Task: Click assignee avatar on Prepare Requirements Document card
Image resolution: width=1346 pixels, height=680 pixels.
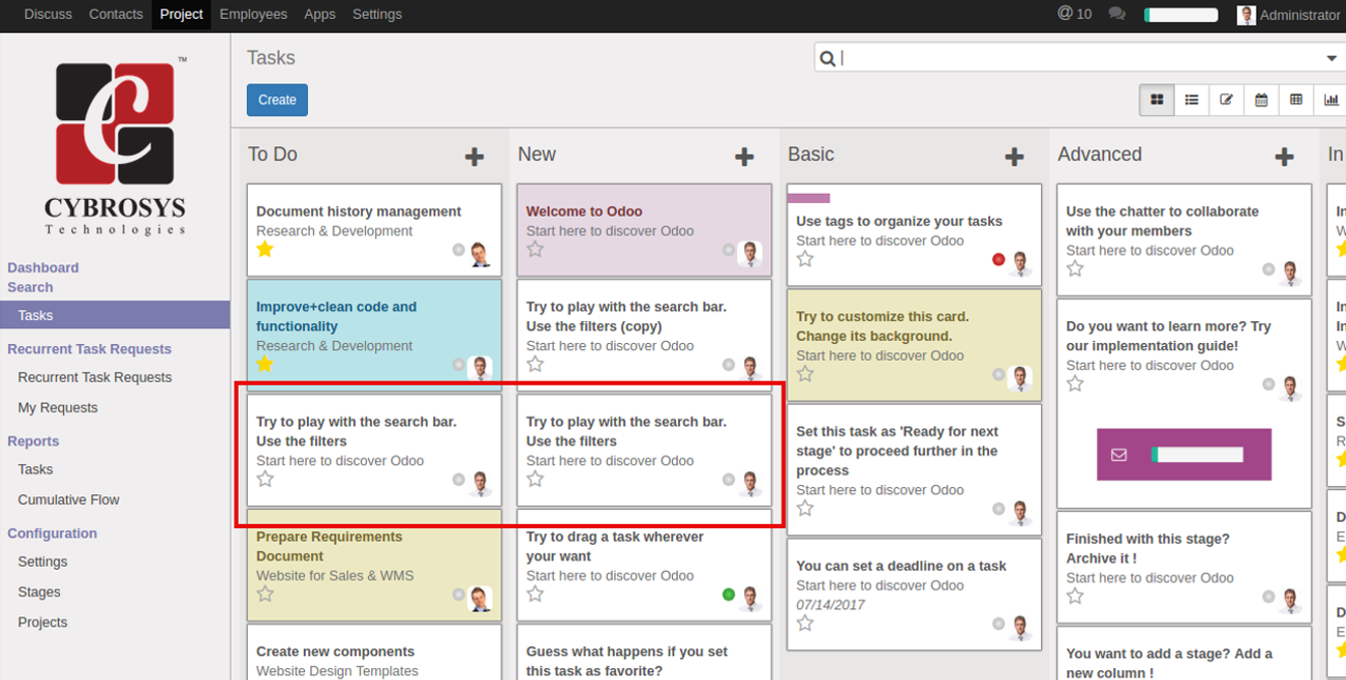Action: coord(480,599)
